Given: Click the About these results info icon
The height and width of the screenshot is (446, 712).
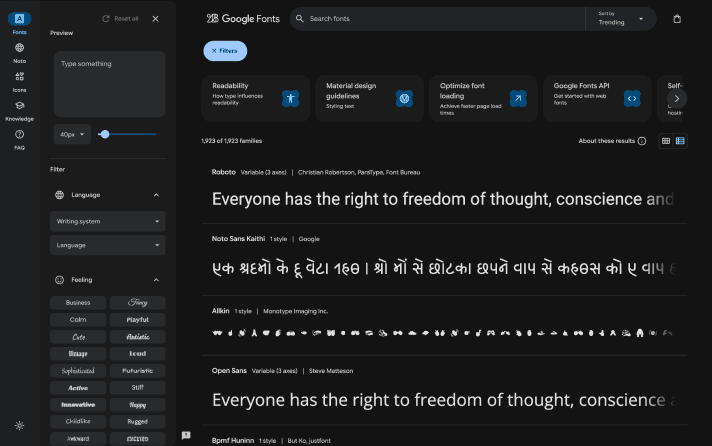Looking at the screenshot, I should (642, 141).
